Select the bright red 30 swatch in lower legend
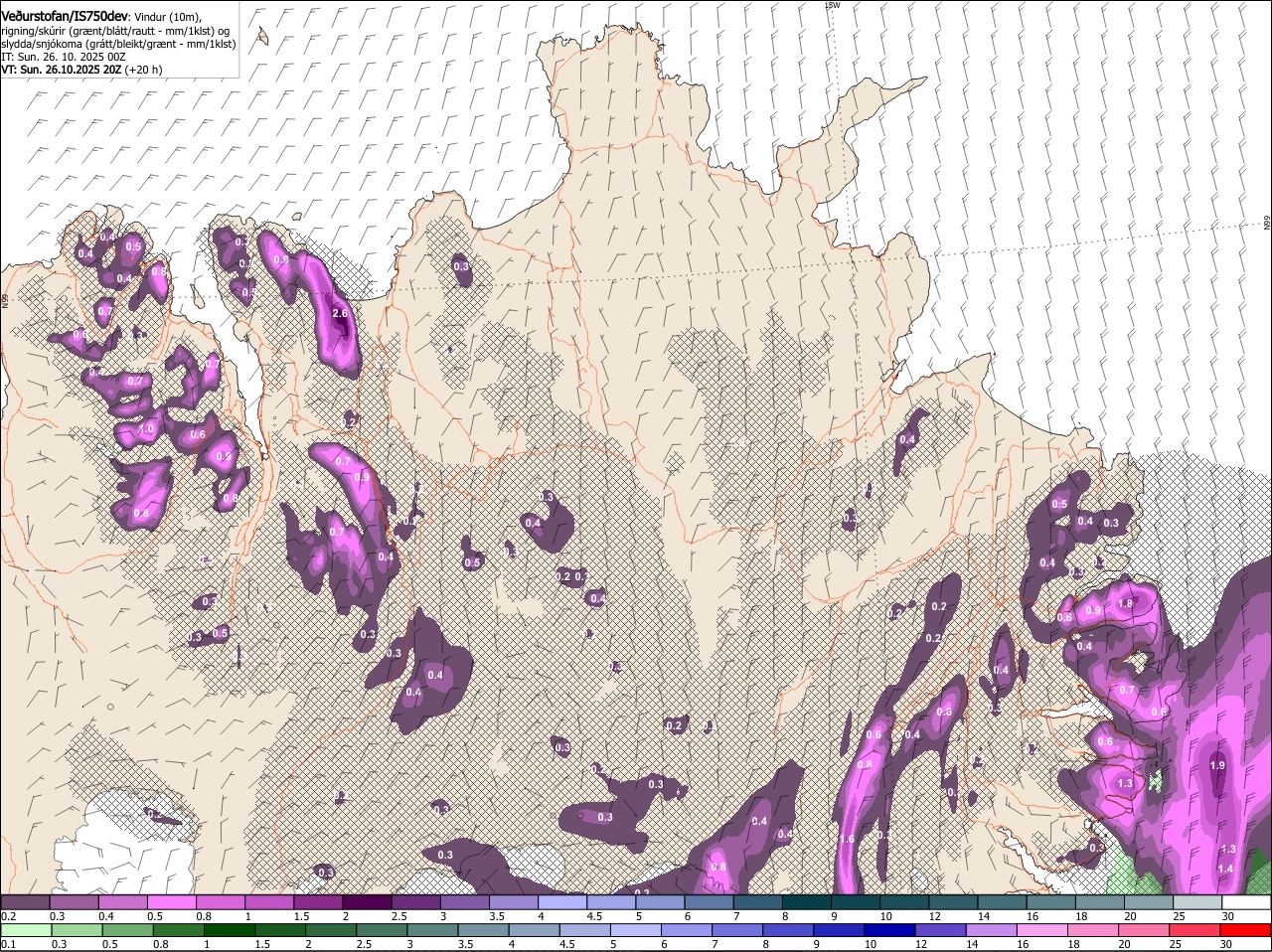This screenshot has width=1272, height=952. [x=1245, y=930]
